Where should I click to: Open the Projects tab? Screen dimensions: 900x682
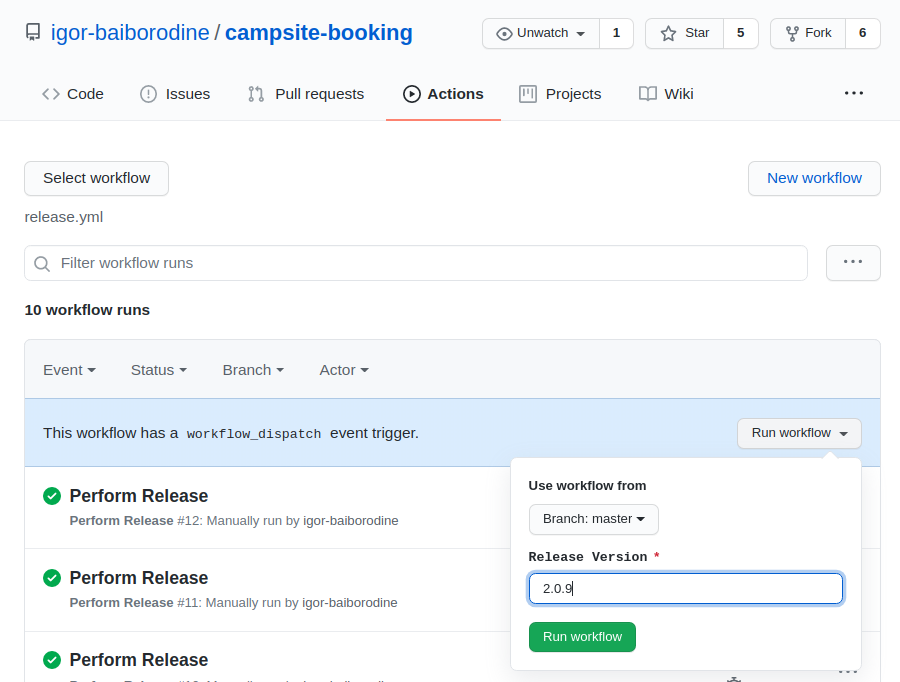[x=560, y=94]
